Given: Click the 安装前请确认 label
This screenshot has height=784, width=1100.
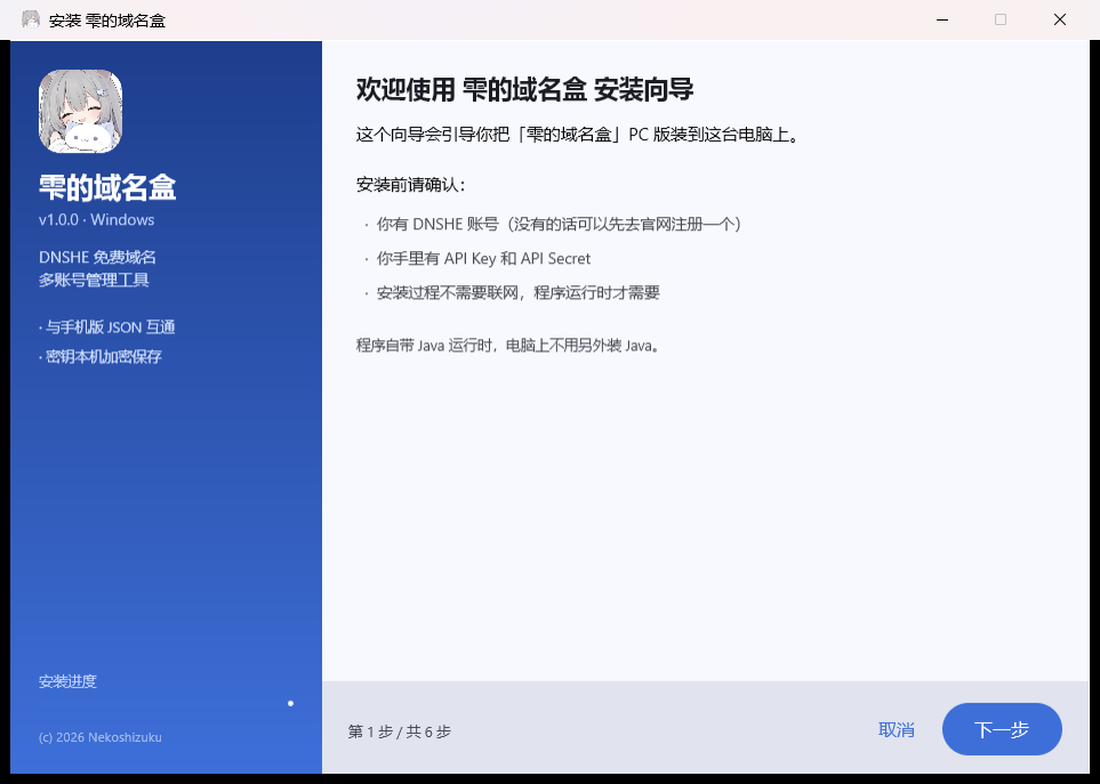Looking at the screenshot, I should click(x=410, y=185).
